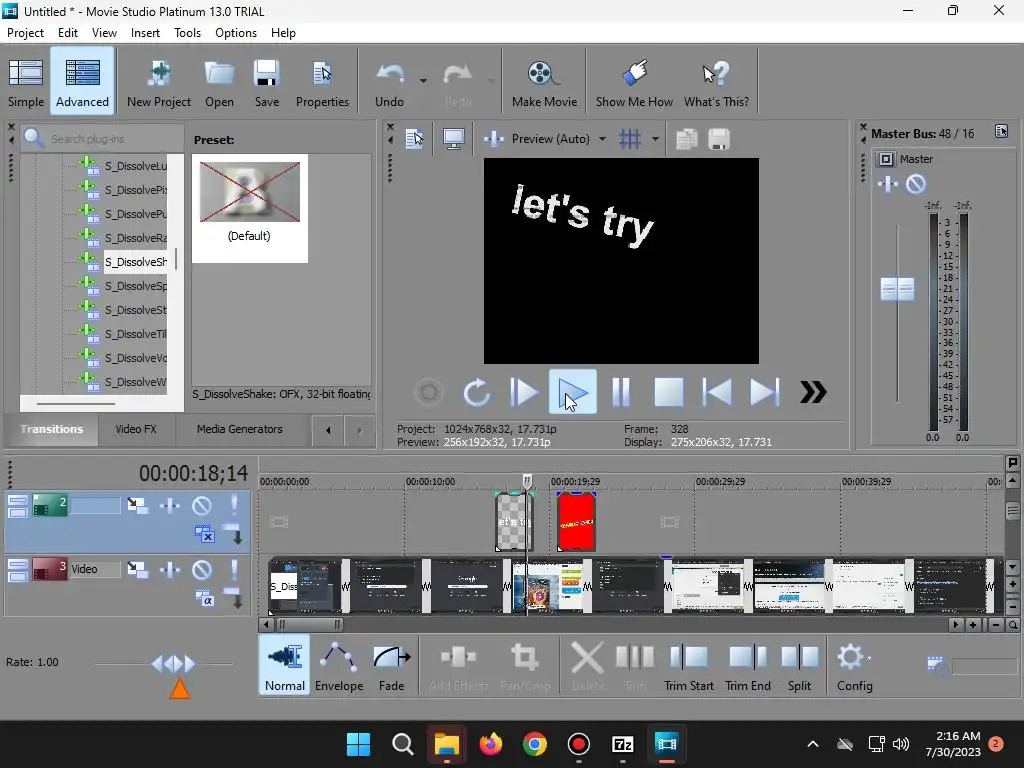This screenshot has height=768, width=1024.
Task: Click the timeline horizontal scrollbar thumb
Action: (x=310, y=625)
